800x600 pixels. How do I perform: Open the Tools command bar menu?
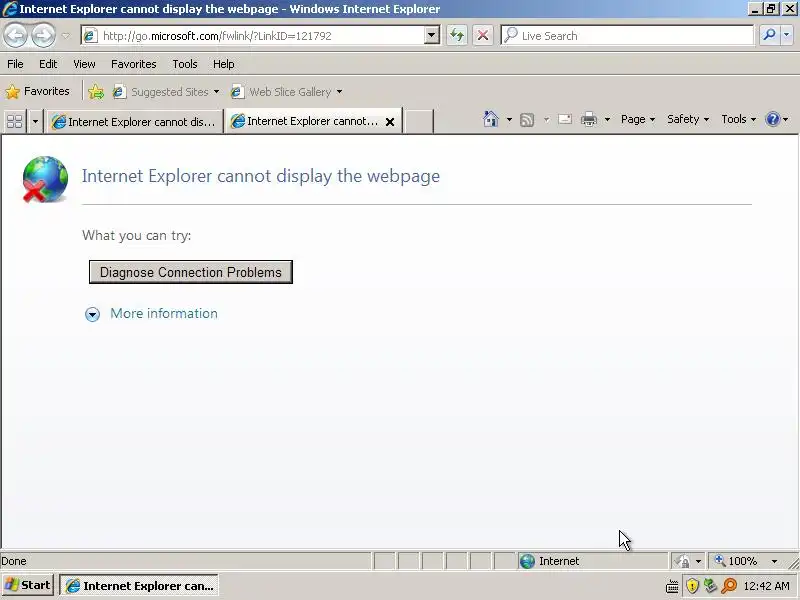(738, 119)
